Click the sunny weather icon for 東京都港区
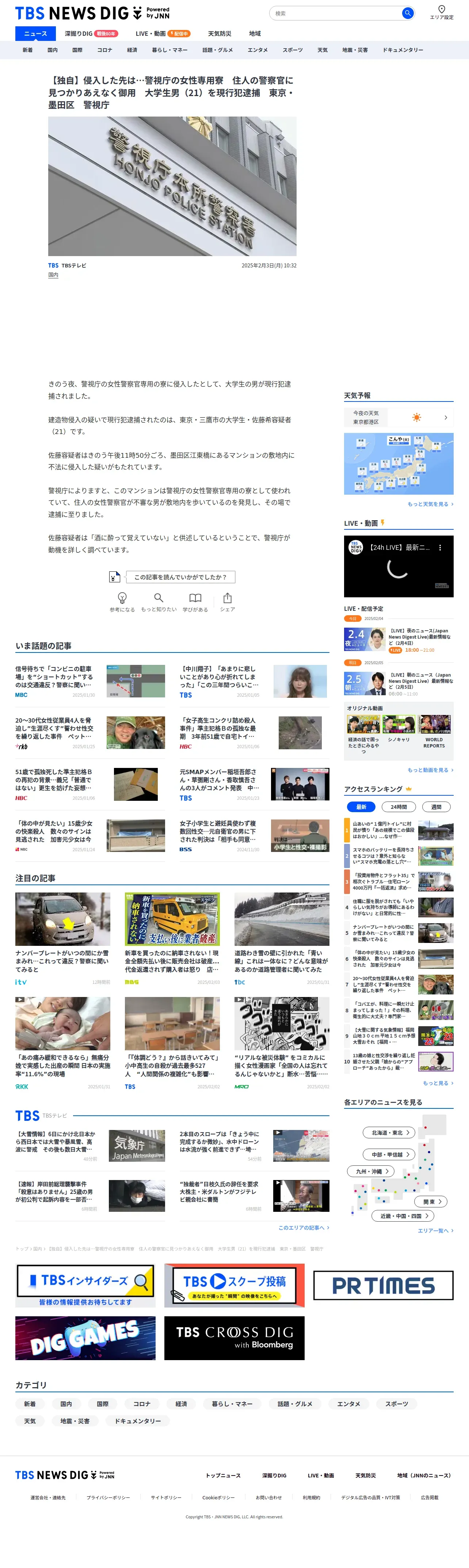The image size is (469, 1568). coord(417,418)
